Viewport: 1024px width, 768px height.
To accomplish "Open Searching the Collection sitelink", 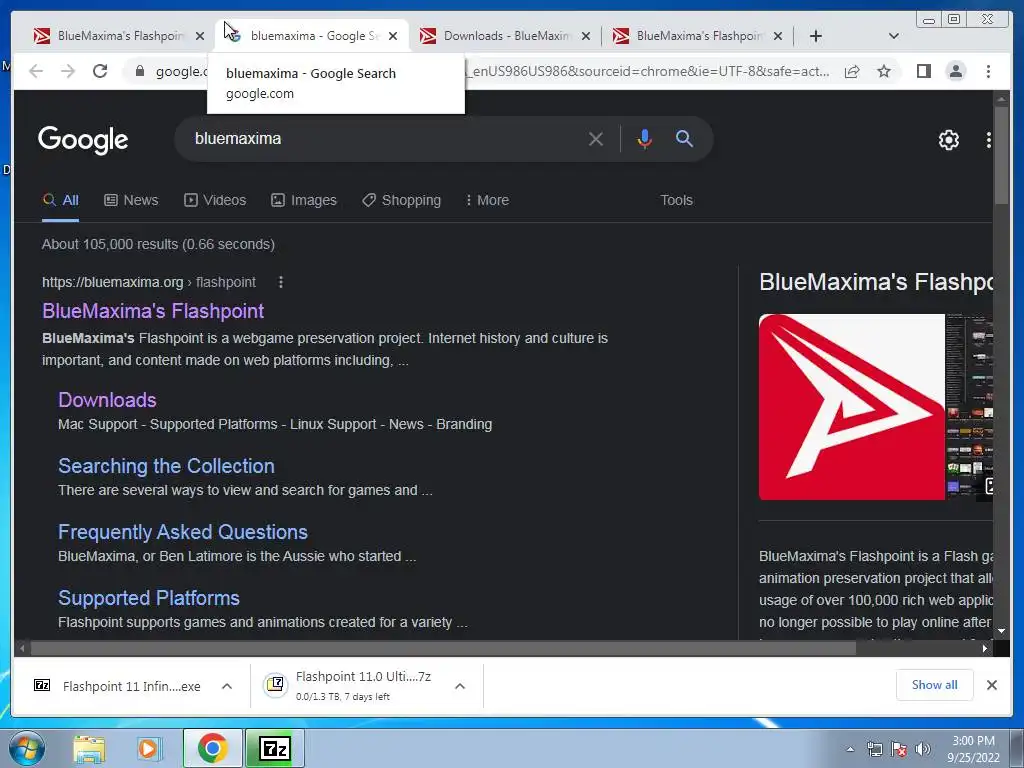I will coord(166,466).
